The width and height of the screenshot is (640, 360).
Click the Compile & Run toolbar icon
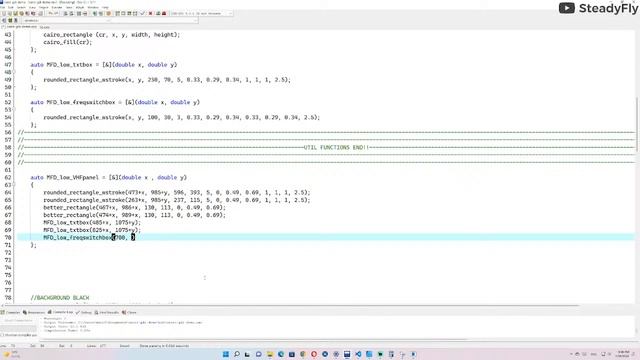click(129, 13)
